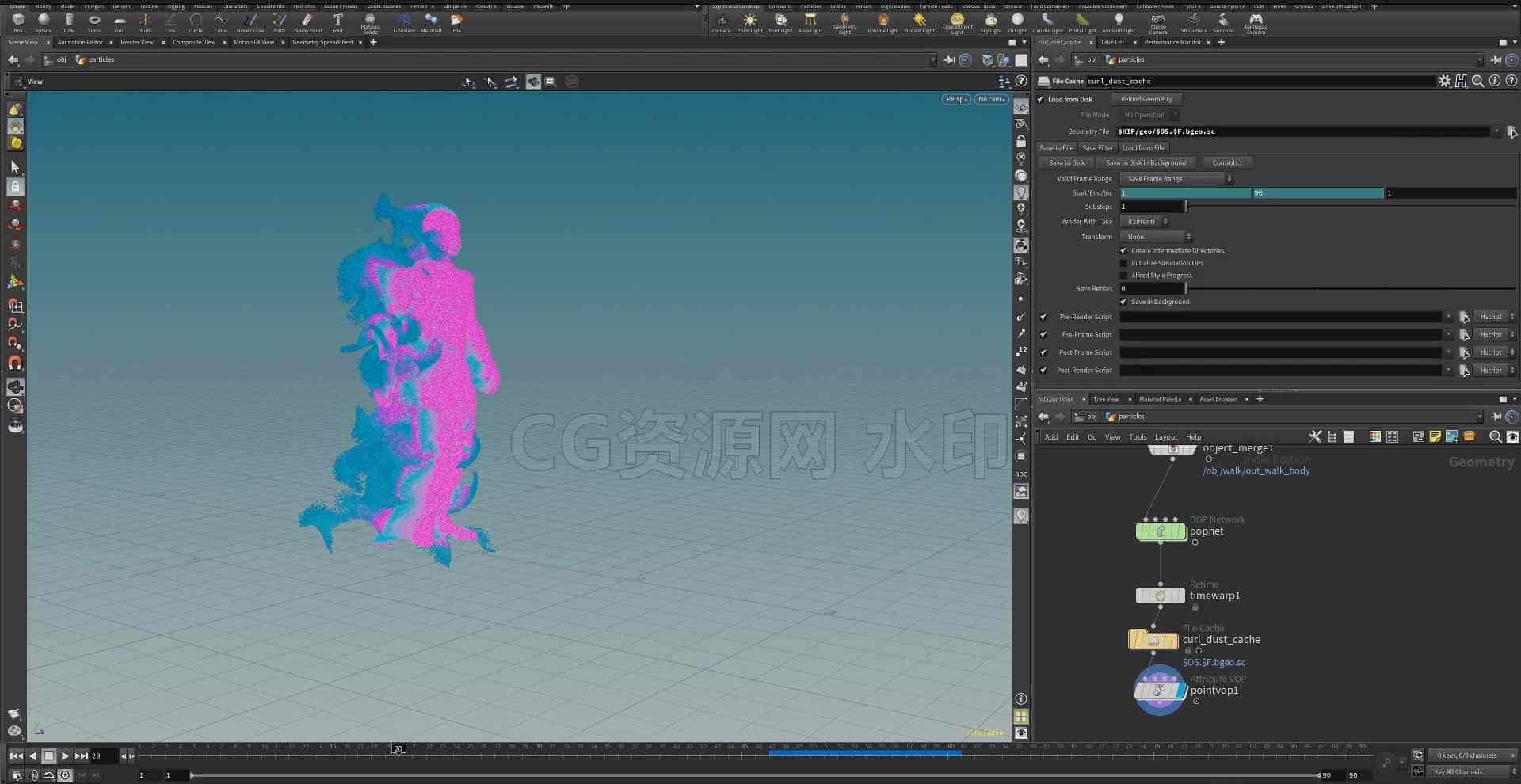Switch to the Geometry Spreadsheet tab
Screen dimensions: 1521x784
coord(322,42)
